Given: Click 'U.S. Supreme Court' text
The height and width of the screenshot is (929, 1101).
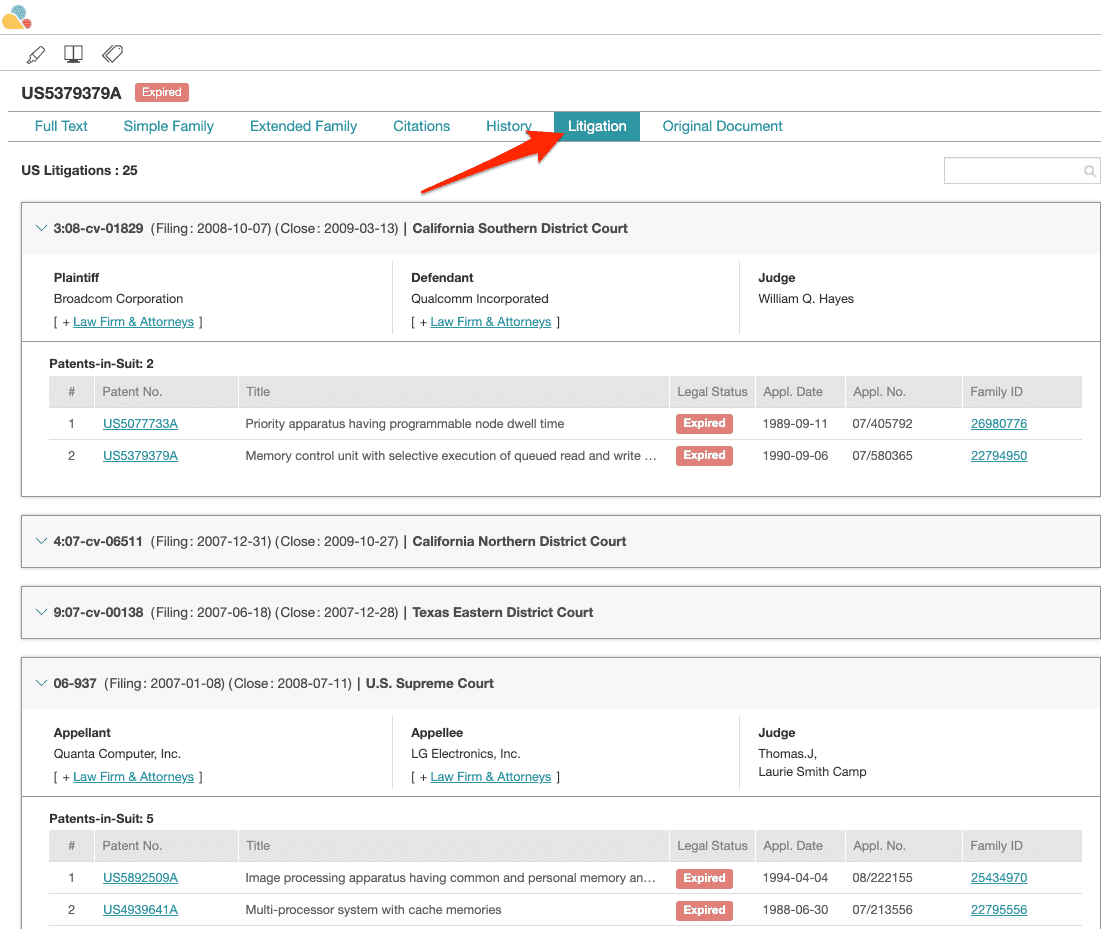Looking at the screenshot, I should [x=430, y=683].
